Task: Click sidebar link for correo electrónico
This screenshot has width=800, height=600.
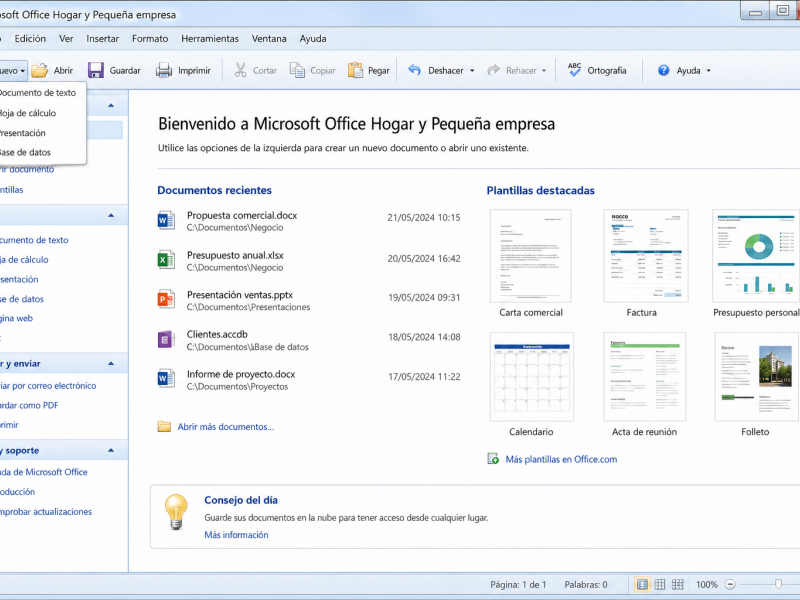Action: tap(48, 386)
